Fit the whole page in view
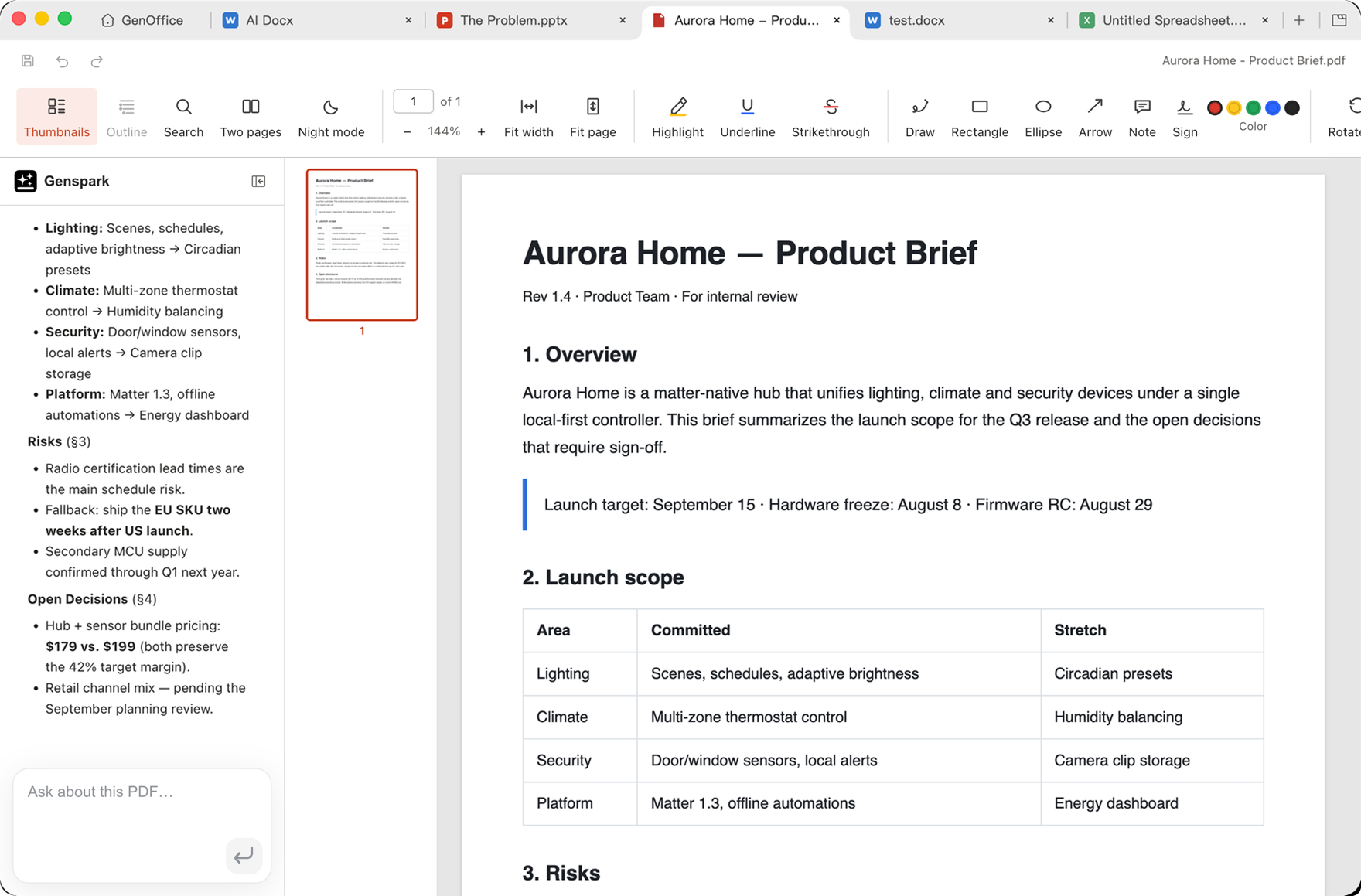Image resolution: width=1361 pixels, height=896 pixels. coord(593,117)
